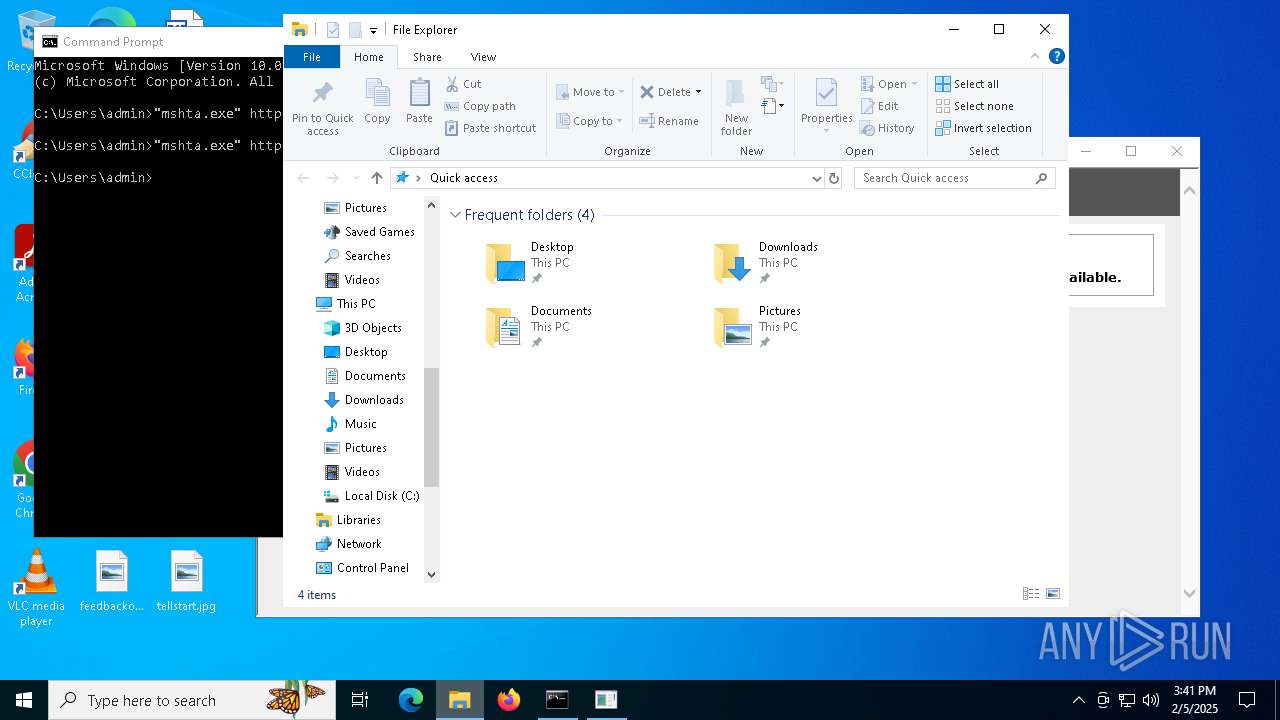The image size is (1280, 720).
Task: Select VLC media player desktop shortcut
Action: pos(36,589)
